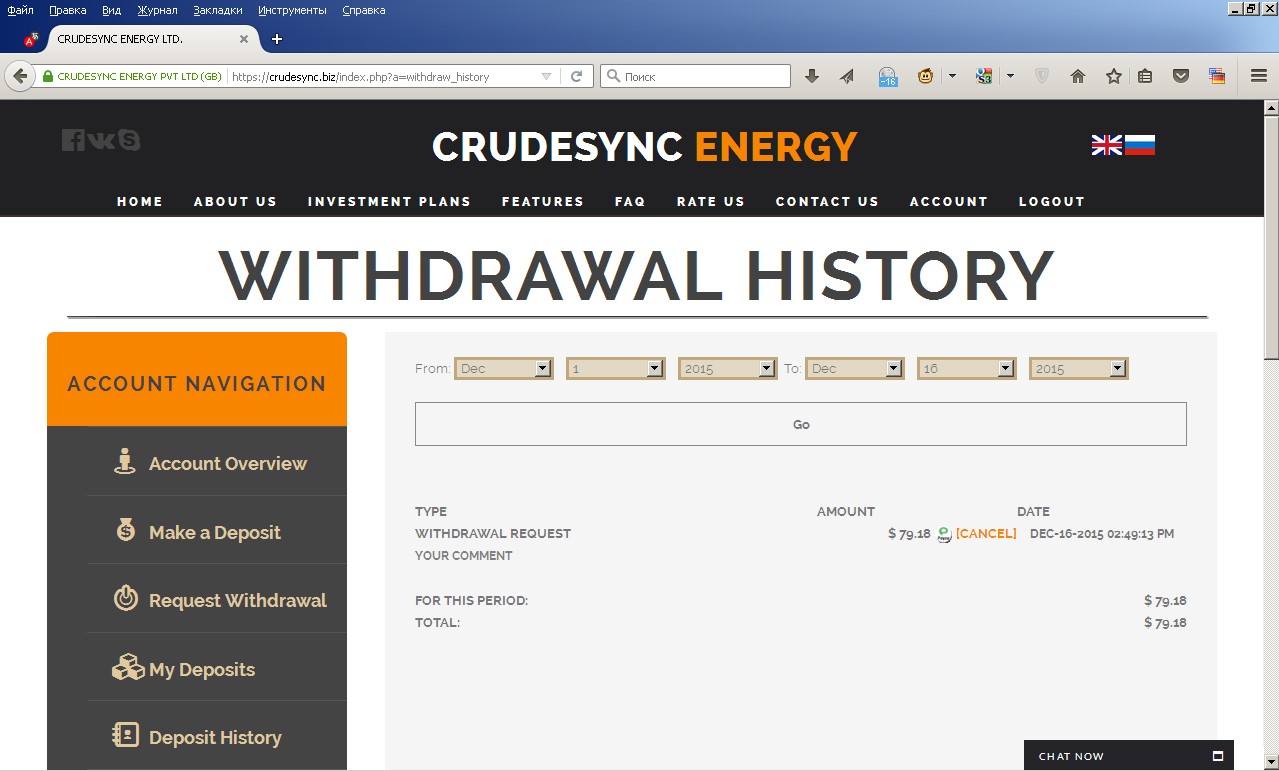The image size is (1279, 771).
Task: Bookmark this page with star icon
Action: click(1113, 76)
